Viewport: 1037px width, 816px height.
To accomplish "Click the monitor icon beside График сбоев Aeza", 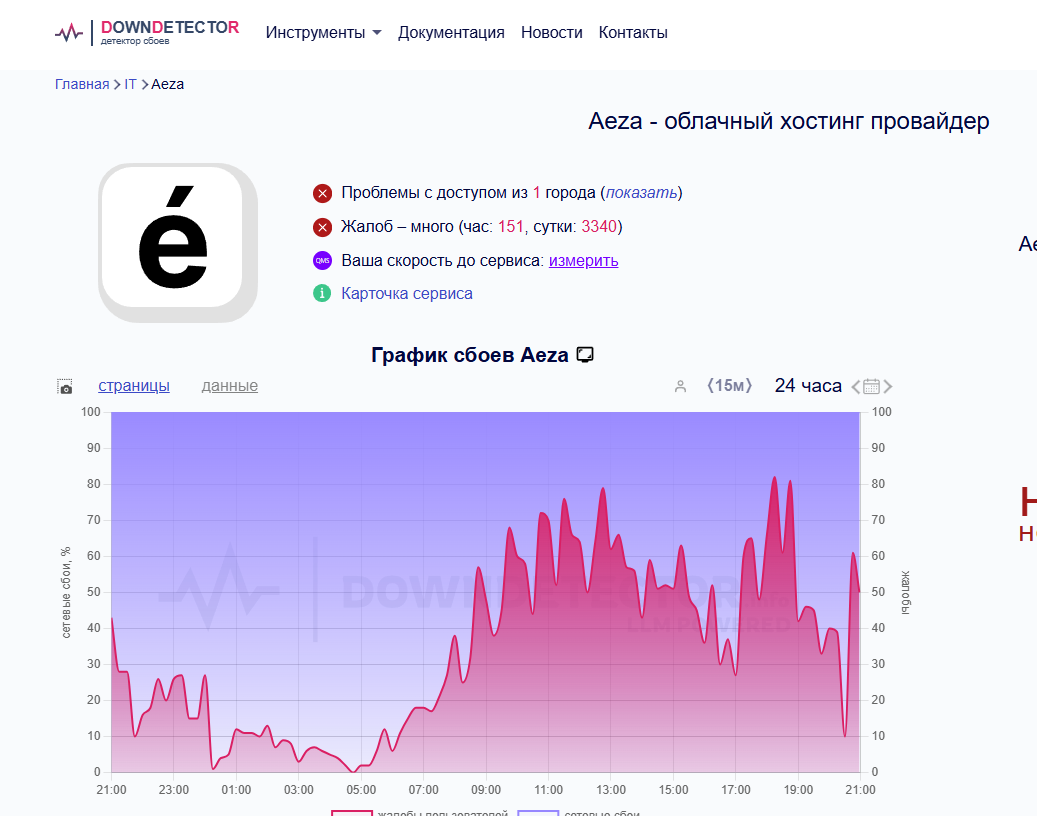I will click(585, 355).
